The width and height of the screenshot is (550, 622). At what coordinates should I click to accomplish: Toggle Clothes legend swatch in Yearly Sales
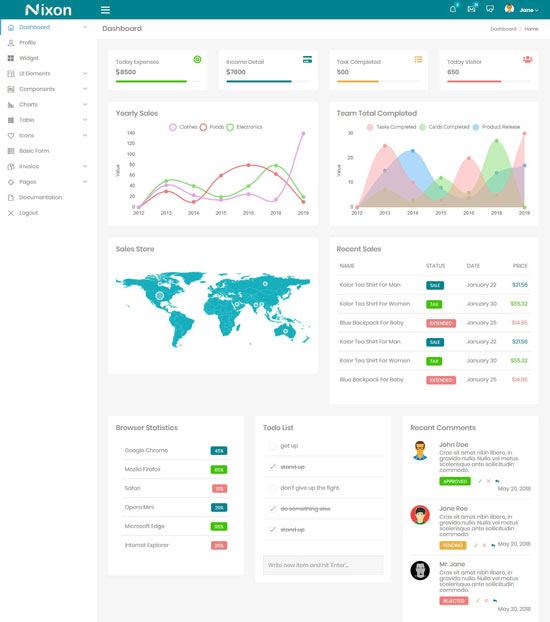click(173, 127)
